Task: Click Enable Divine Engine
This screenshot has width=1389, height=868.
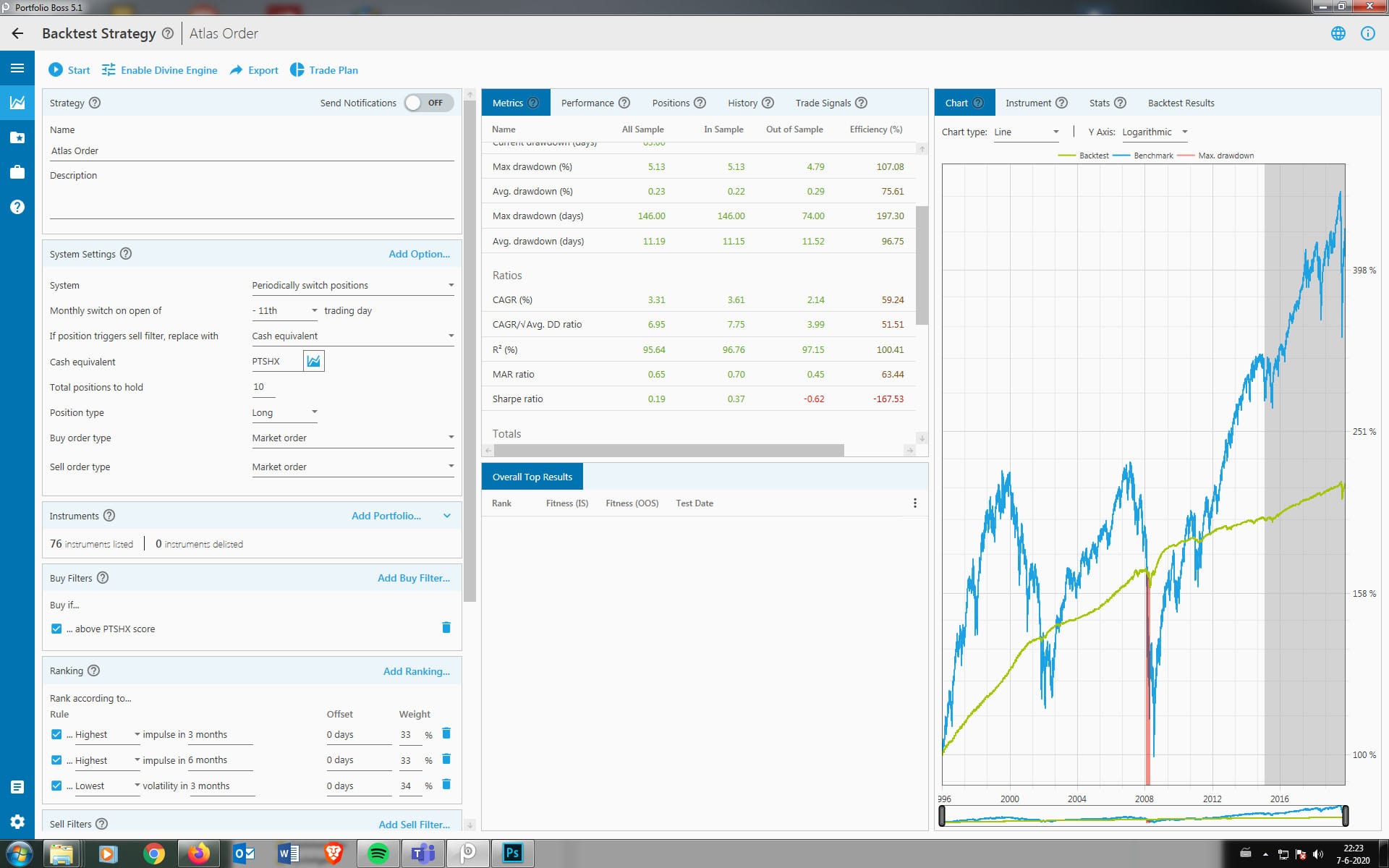Action: pos(159,70)
